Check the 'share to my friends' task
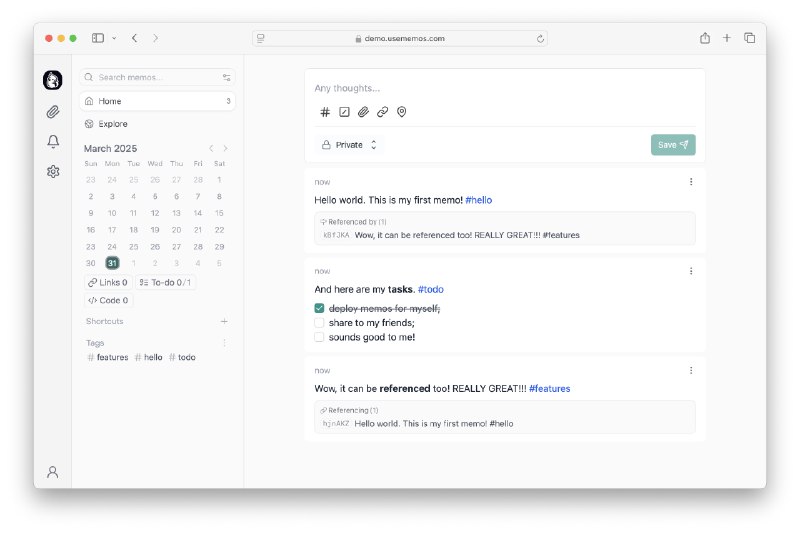800x533 pixels. pyautogui.click(x=320, y=323)
